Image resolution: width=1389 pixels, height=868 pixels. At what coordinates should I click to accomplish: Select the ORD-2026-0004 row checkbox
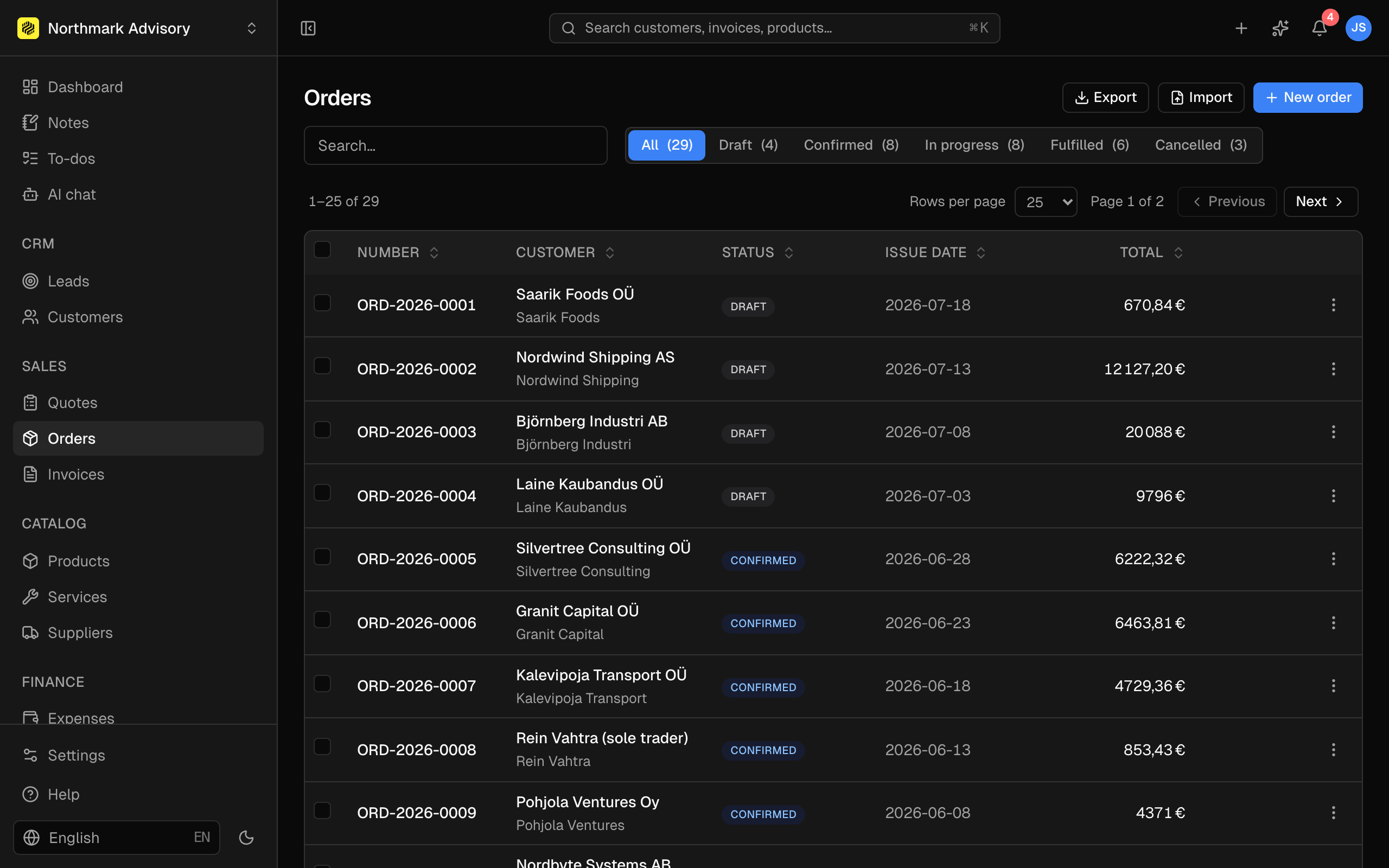click(323, 493)
